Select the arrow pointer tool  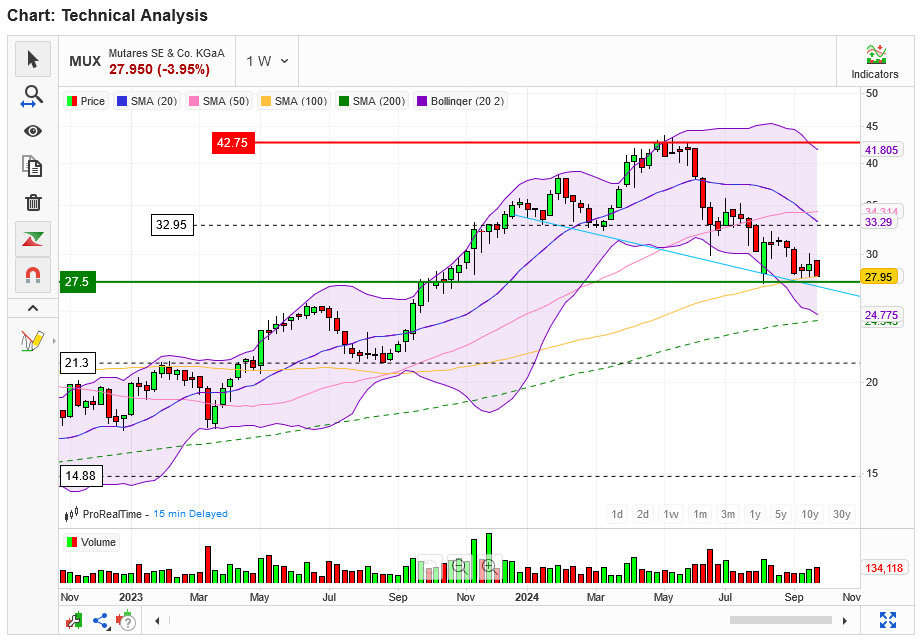(x=32, y=60)
